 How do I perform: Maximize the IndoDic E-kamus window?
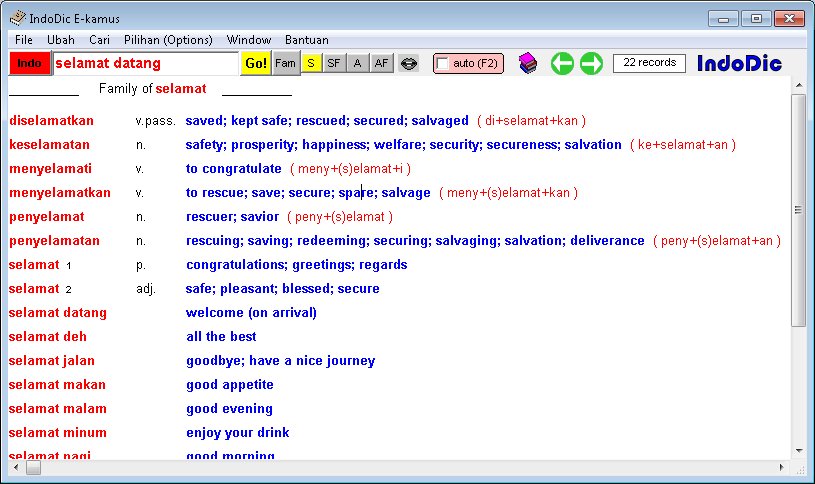756,19
